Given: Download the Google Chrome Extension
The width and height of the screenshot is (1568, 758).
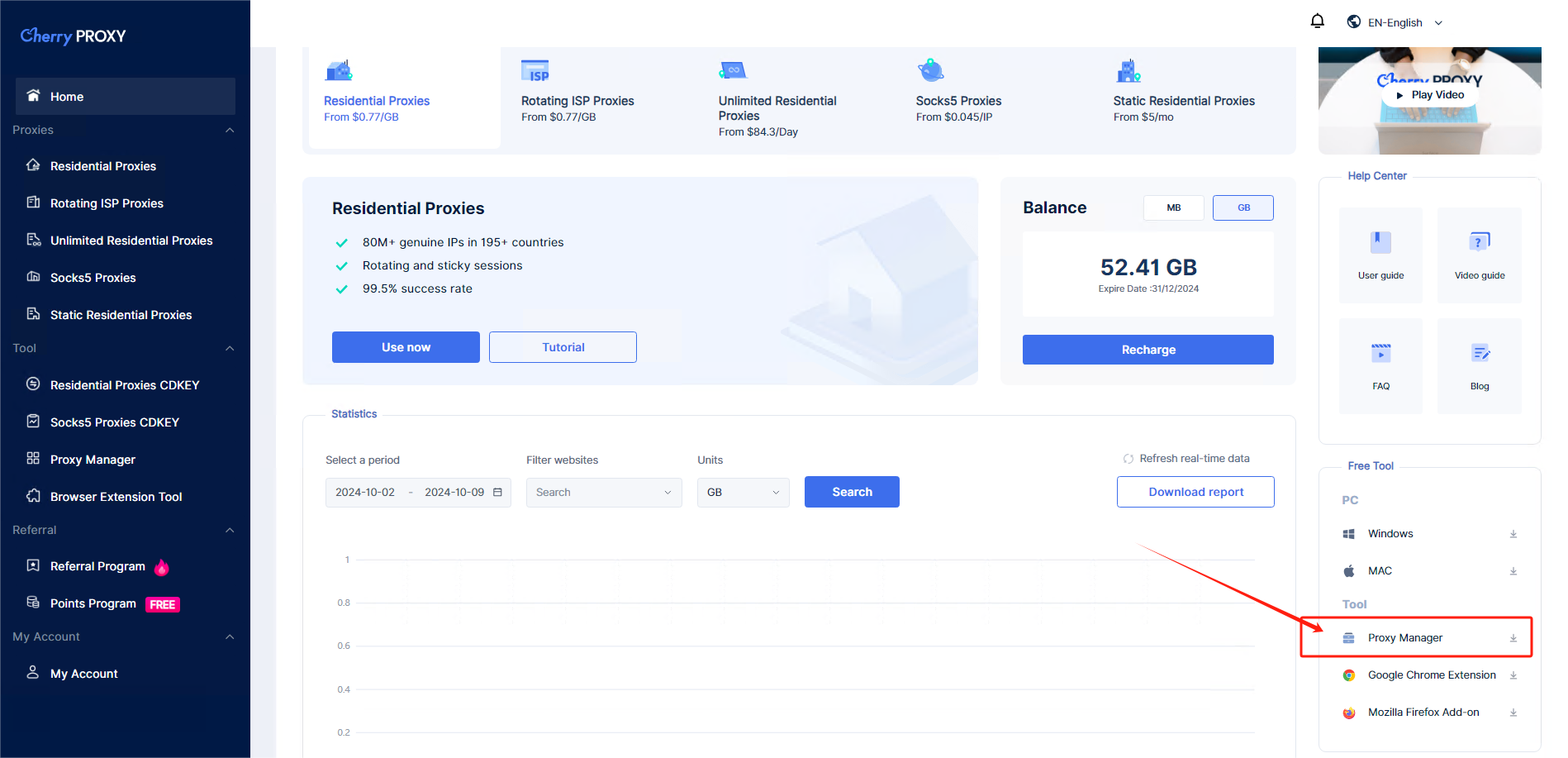Looking at the screenshot, I should point(1513,675).
